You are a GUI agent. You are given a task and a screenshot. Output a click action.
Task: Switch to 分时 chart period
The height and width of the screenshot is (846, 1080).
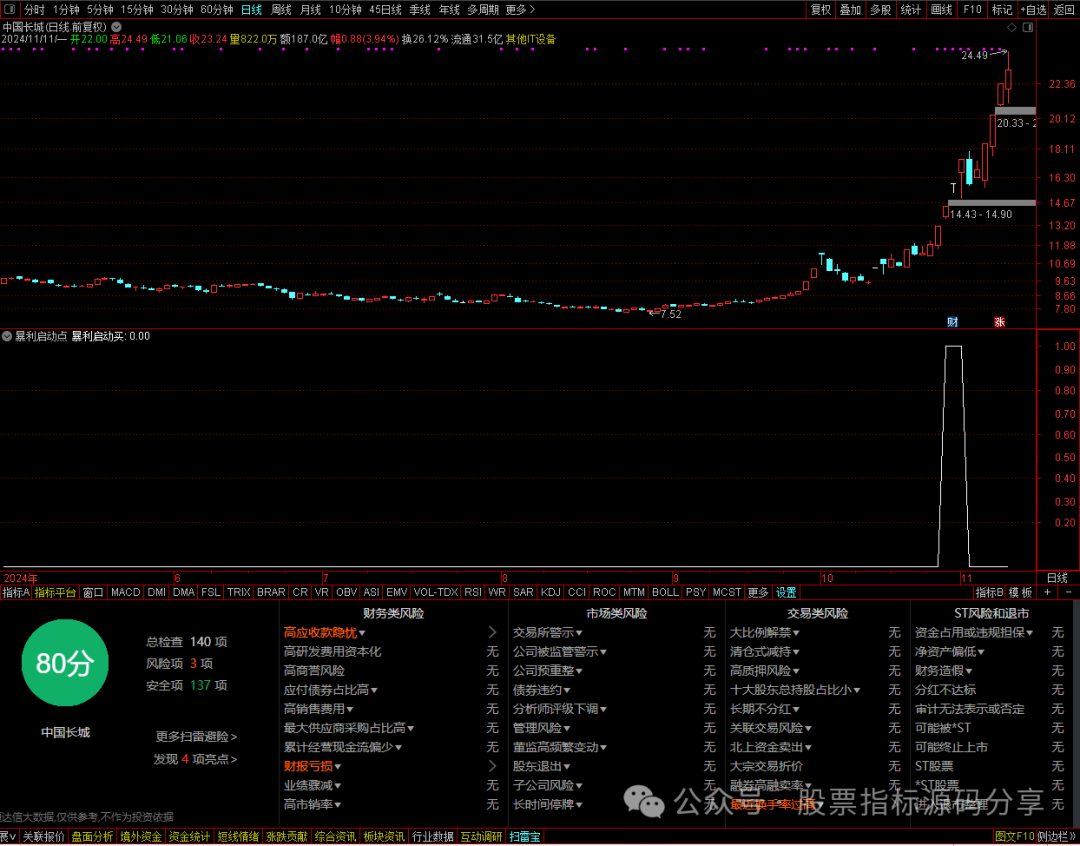34,10
